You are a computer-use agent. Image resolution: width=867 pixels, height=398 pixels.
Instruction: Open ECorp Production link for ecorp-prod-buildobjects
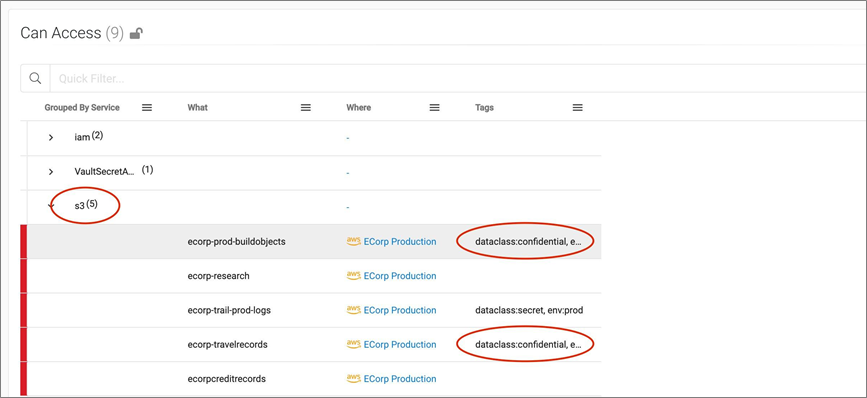[x=400, y=242]
